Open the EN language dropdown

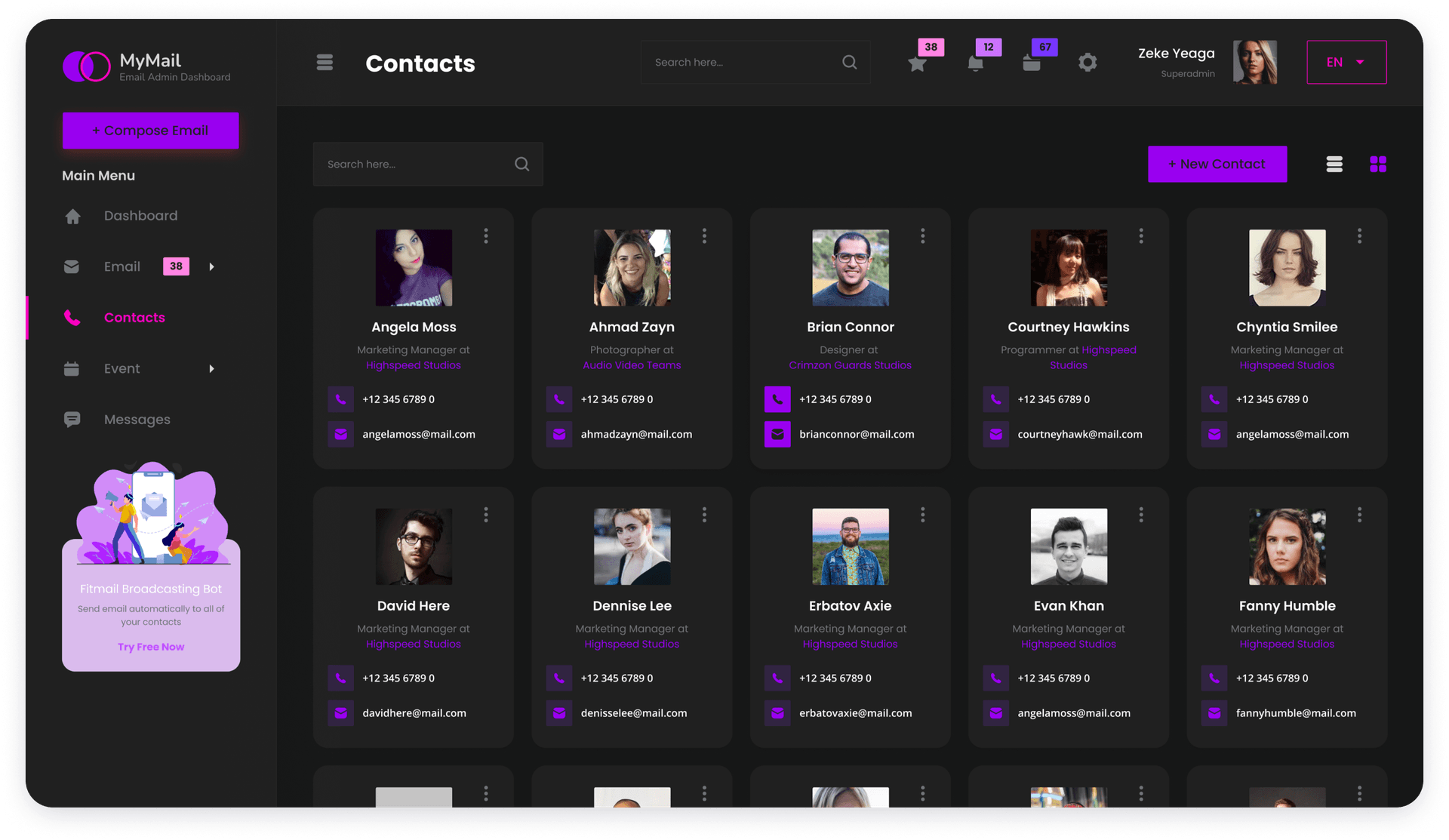1346,62
